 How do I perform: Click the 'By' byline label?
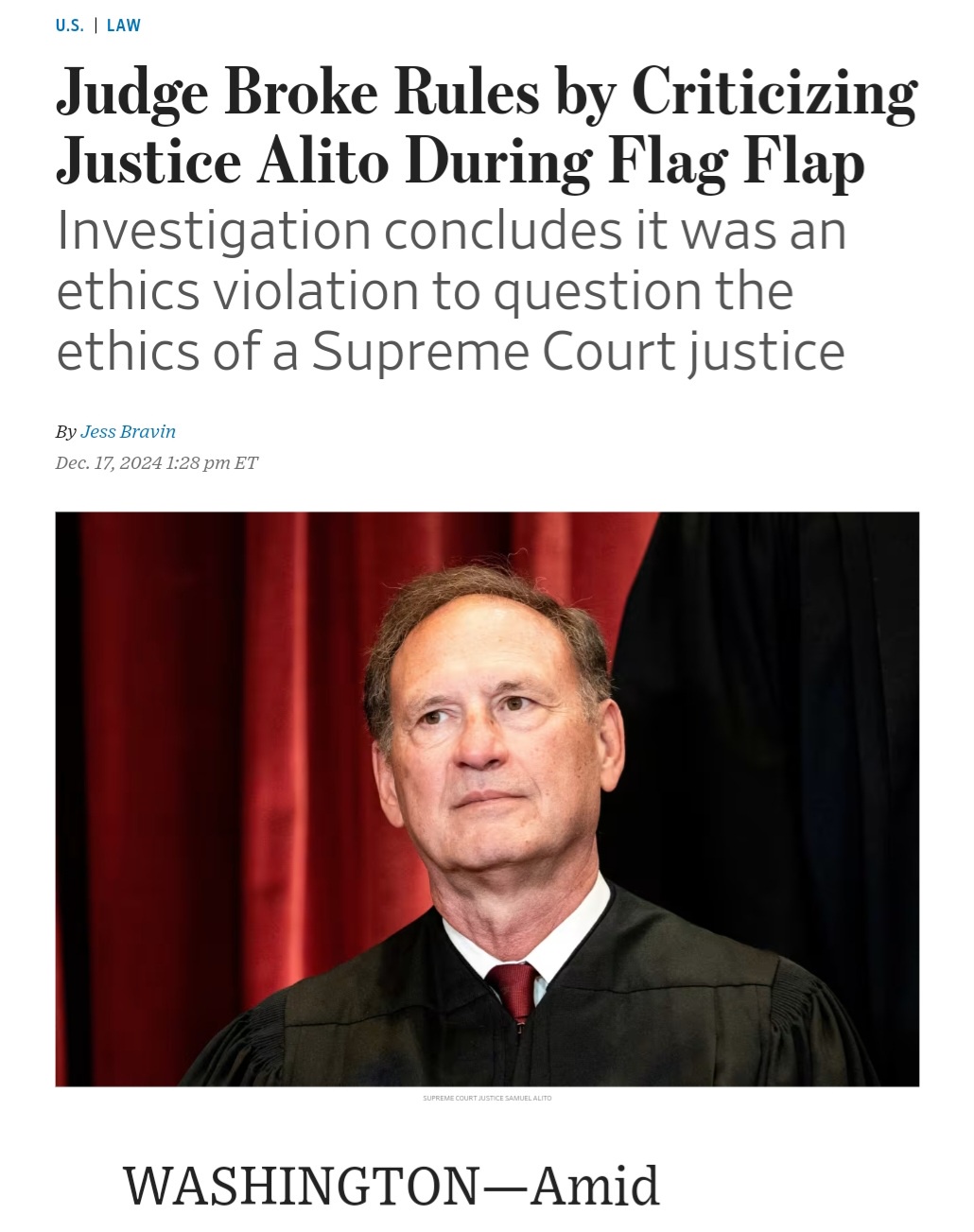tap(65, 431)
